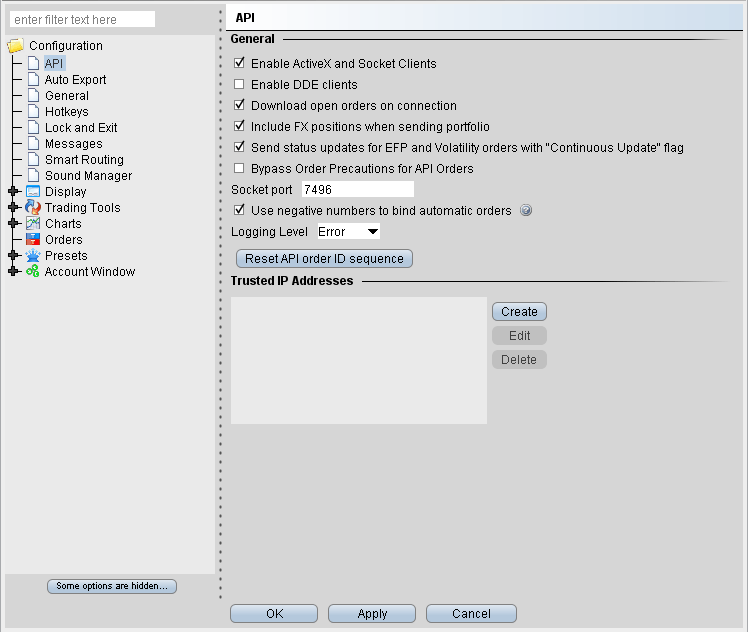Click the filter text search box

[82, 19]
